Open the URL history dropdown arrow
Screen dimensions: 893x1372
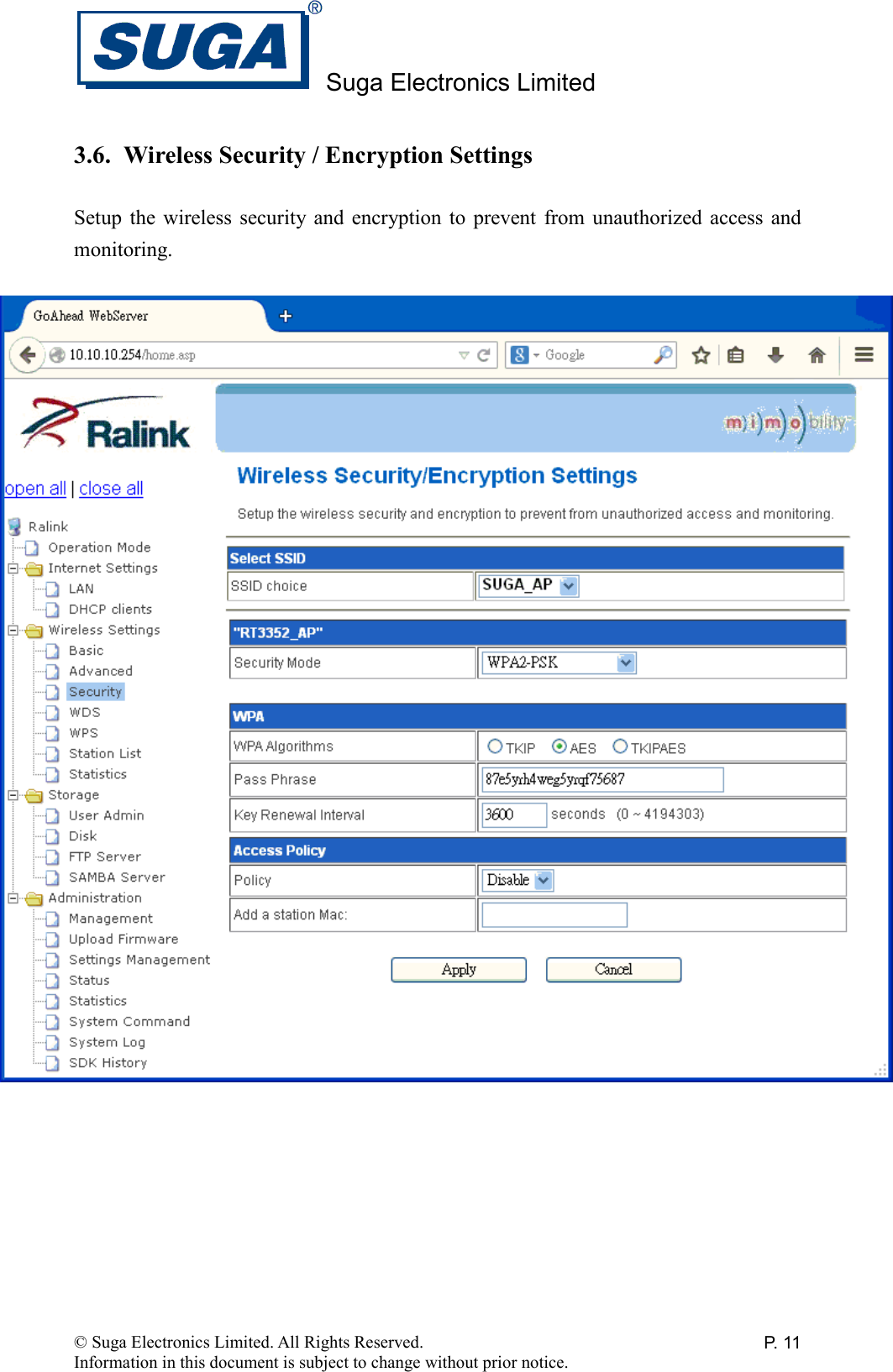pyautogui.click(x=464, y=355)
